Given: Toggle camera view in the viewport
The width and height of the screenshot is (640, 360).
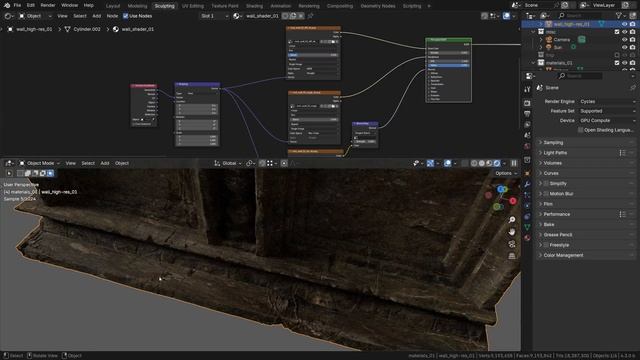Looking at the screenshot, I should click(x=512, y=244).
